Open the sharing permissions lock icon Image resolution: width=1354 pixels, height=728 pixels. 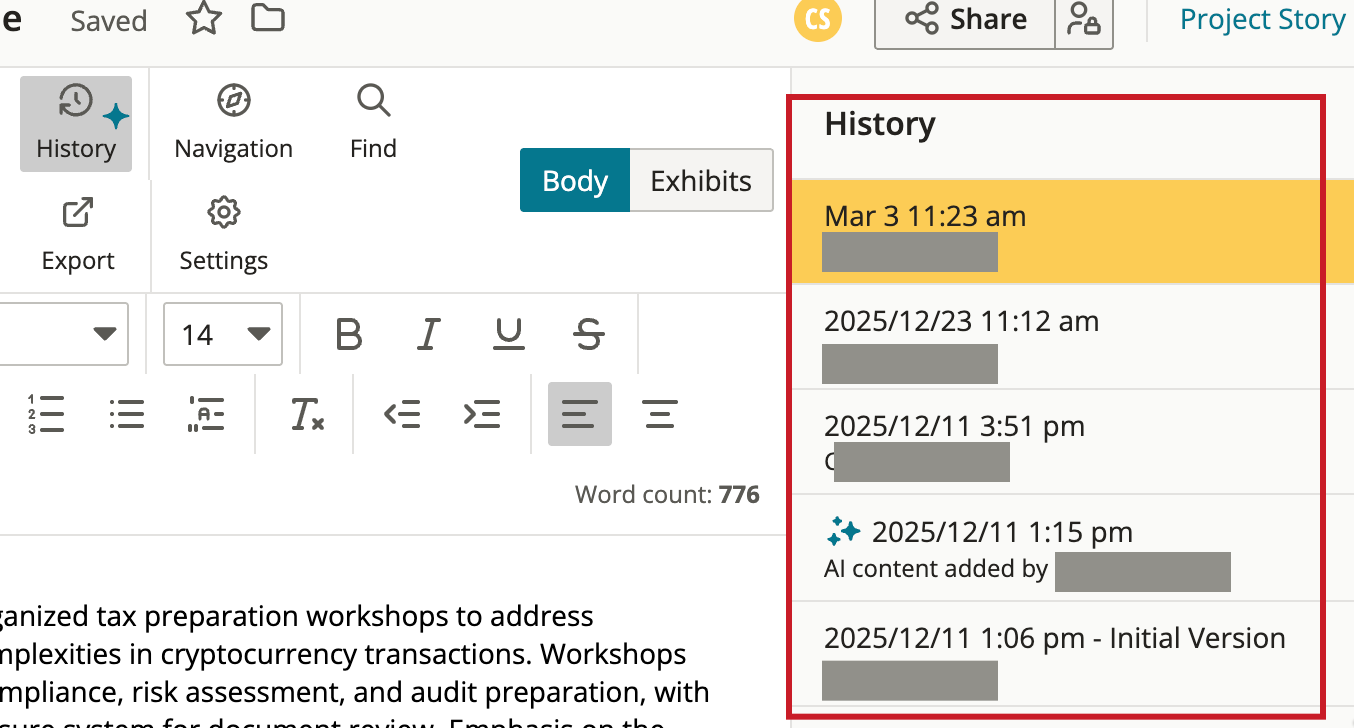[1084, 21]
